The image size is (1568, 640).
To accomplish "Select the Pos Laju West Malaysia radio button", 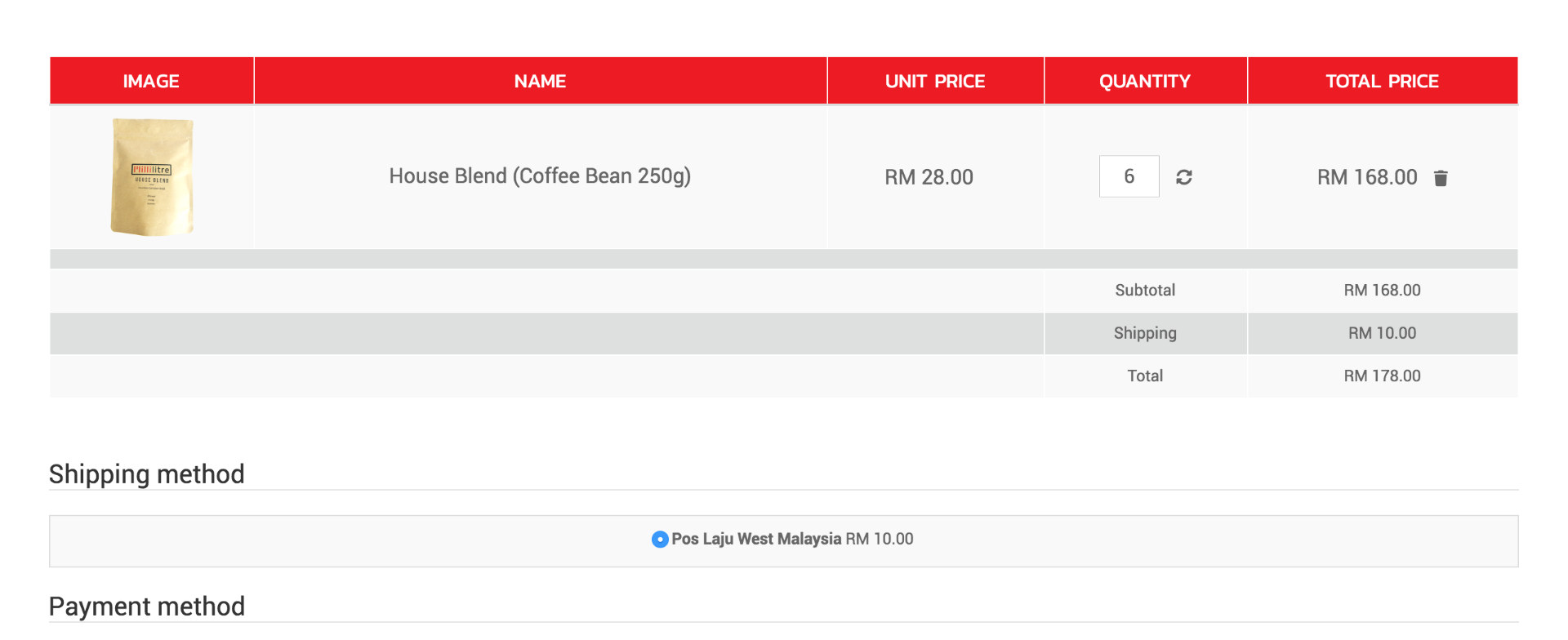I will point(660,540).
